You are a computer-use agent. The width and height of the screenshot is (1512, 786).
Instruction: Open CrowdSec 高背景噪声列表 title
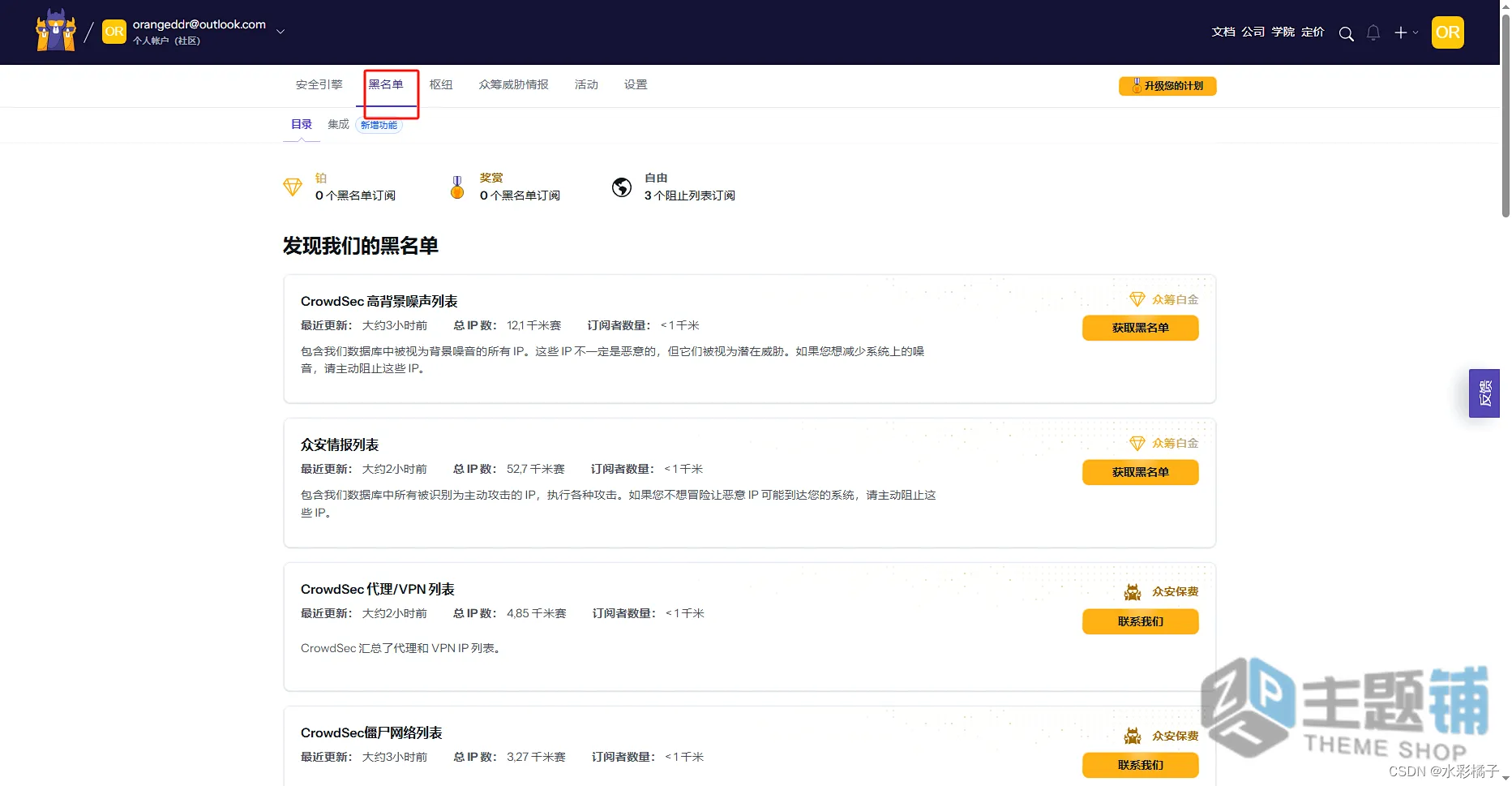click(x=379, y=301)
